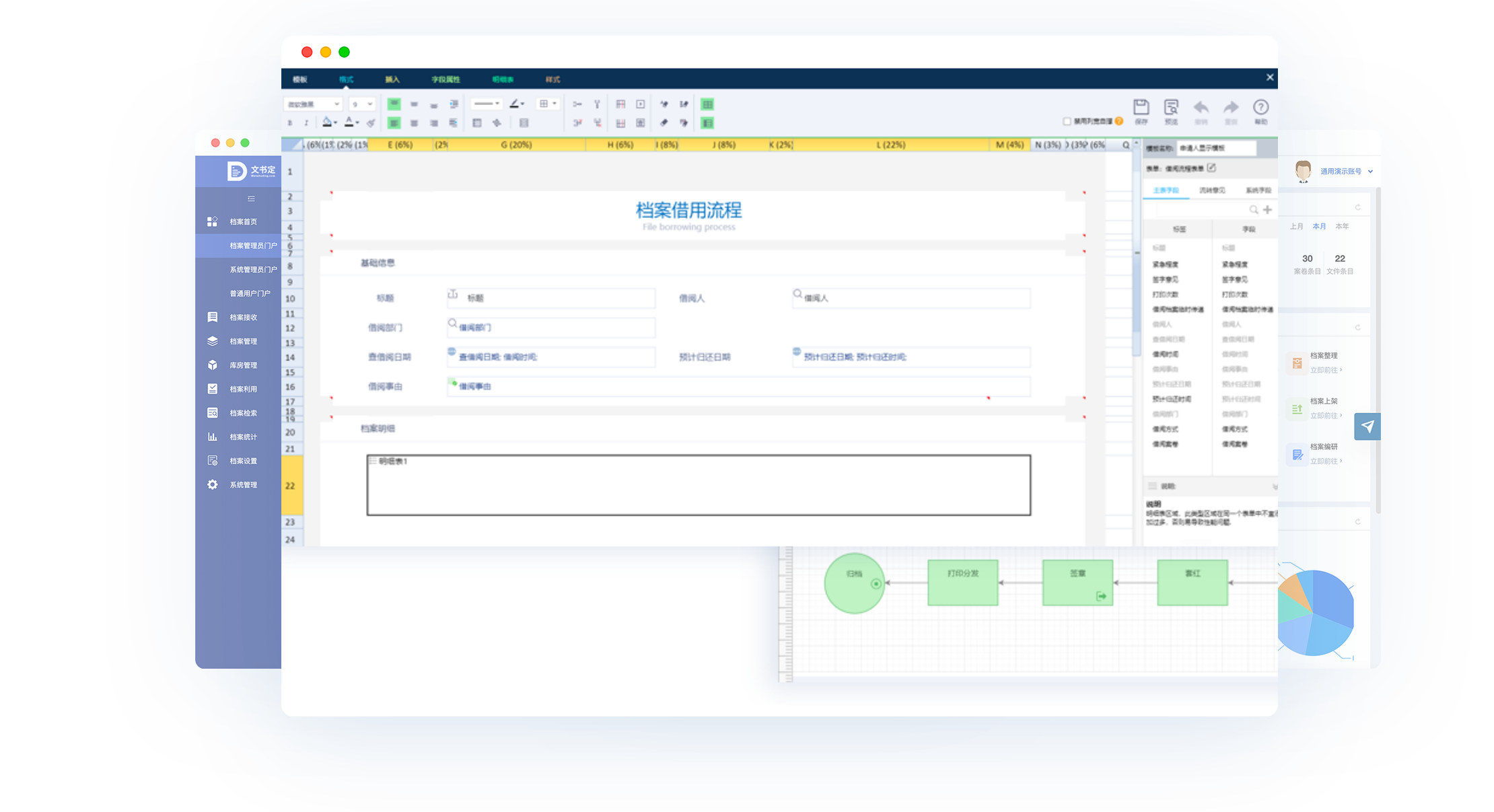Screen dimensions: 1494x812
Task: Enable the 禁用列宽自适应 checkbox
Action: pyautogui.click(x=1067, y=121)
